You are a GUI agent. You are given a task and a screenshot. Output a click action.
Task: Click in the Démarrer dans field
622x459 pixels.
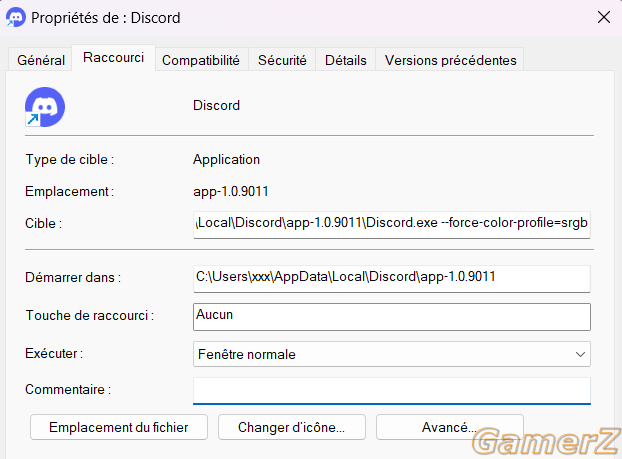[x=392, y=279]
